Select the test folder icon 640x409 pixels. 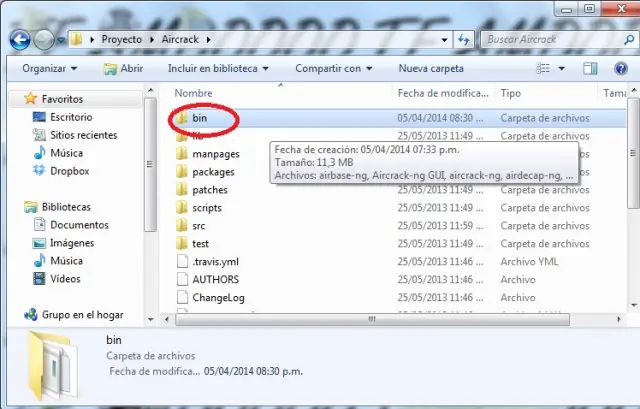182,243
